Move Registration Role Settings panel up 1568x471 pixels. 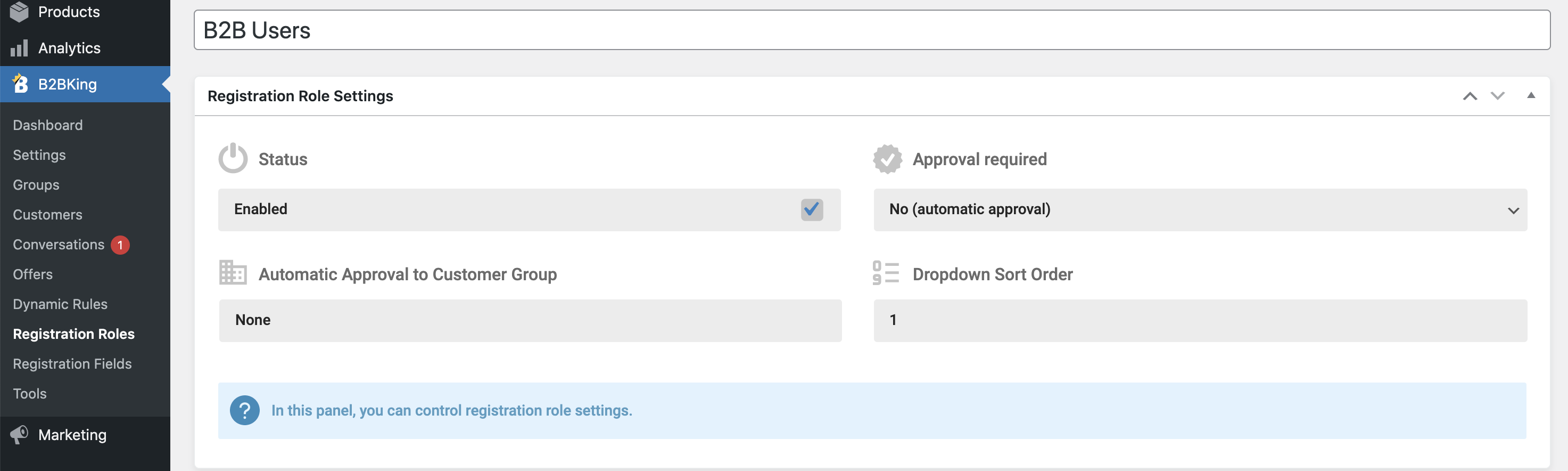tap(1470, 96)
